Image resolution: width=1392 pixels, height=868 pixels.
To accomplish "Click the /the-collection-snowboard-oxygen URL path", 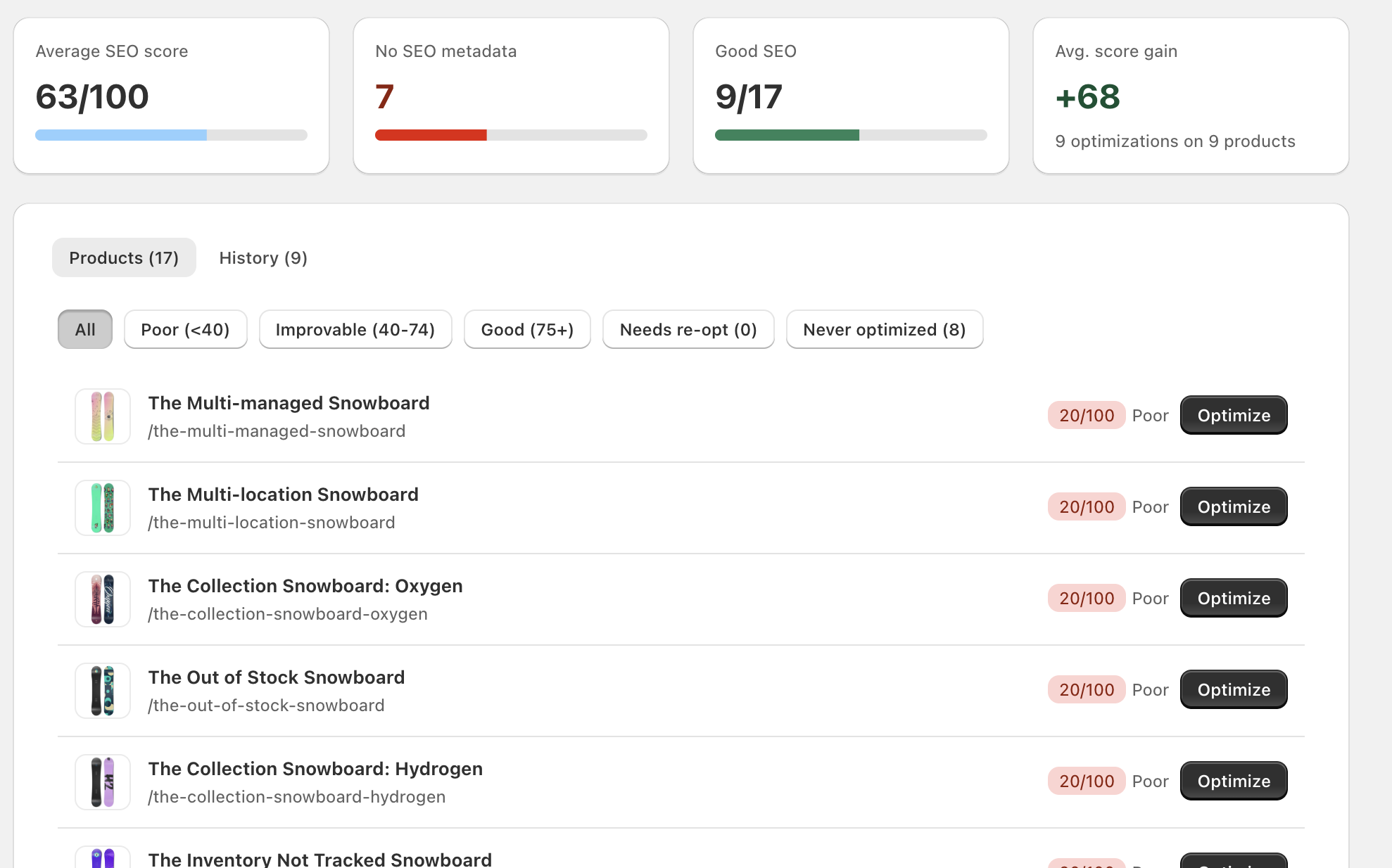I will [x=288, y=614].
